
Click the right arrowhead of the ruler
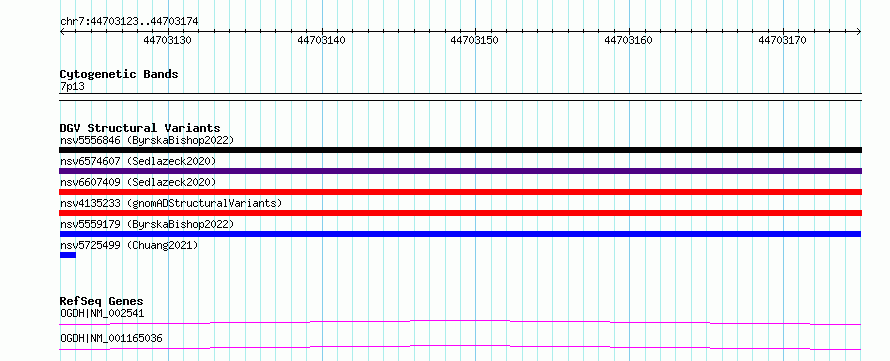(859, 32)
